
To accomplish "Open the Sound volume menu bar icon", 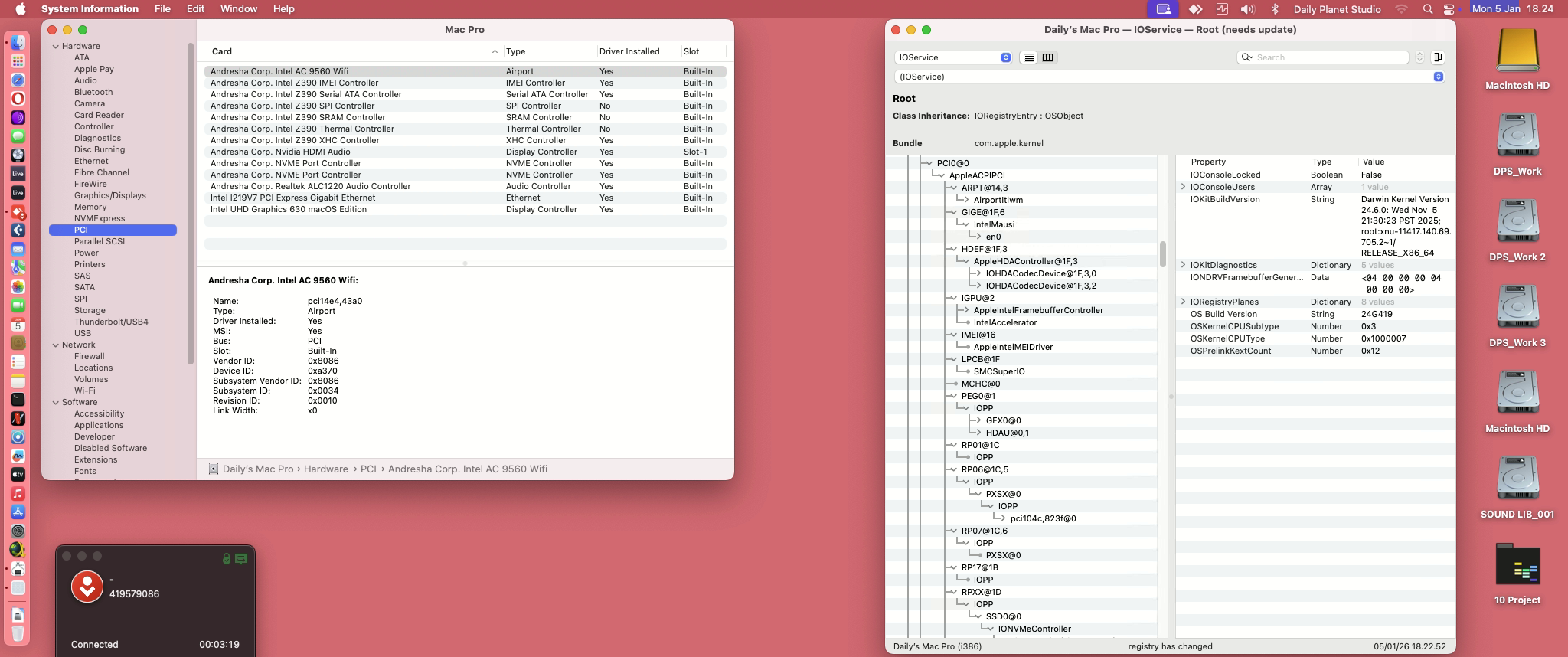I will tap(1247, 9).
